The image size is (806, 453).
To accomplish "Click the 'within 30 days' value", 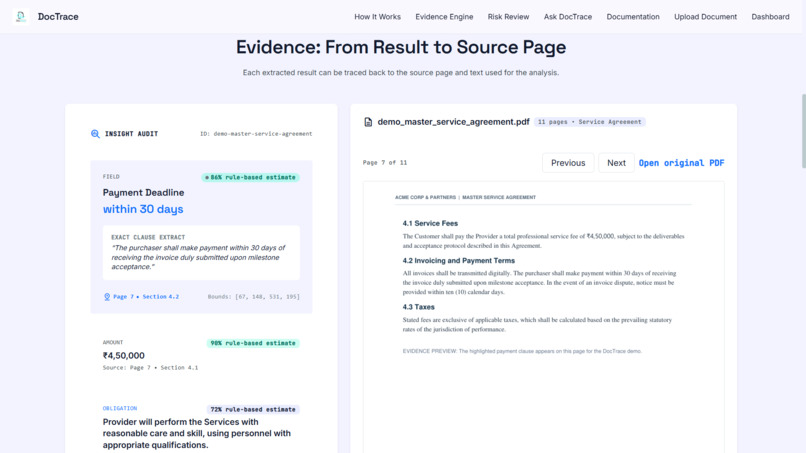I will click(143, 209).
